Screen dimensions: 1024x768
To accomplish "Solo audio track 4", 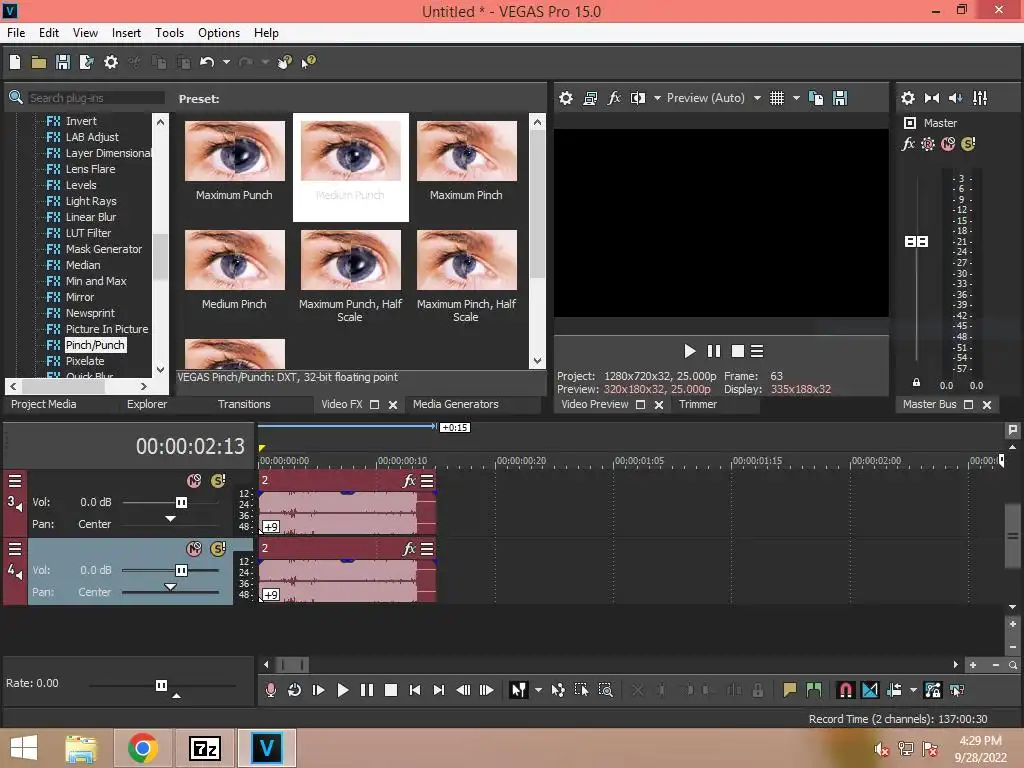I will pyautogui.click(x=218, y=549).
